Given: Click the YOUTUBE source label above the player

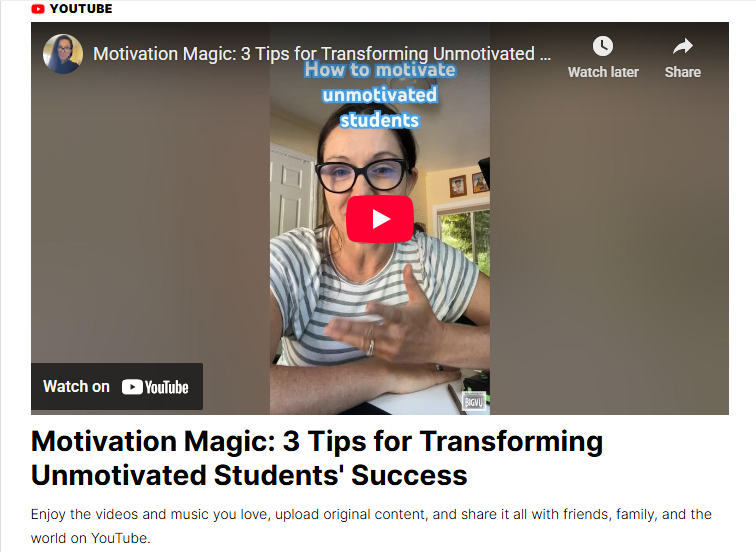Looking at the screenshot, I should 81,9.
